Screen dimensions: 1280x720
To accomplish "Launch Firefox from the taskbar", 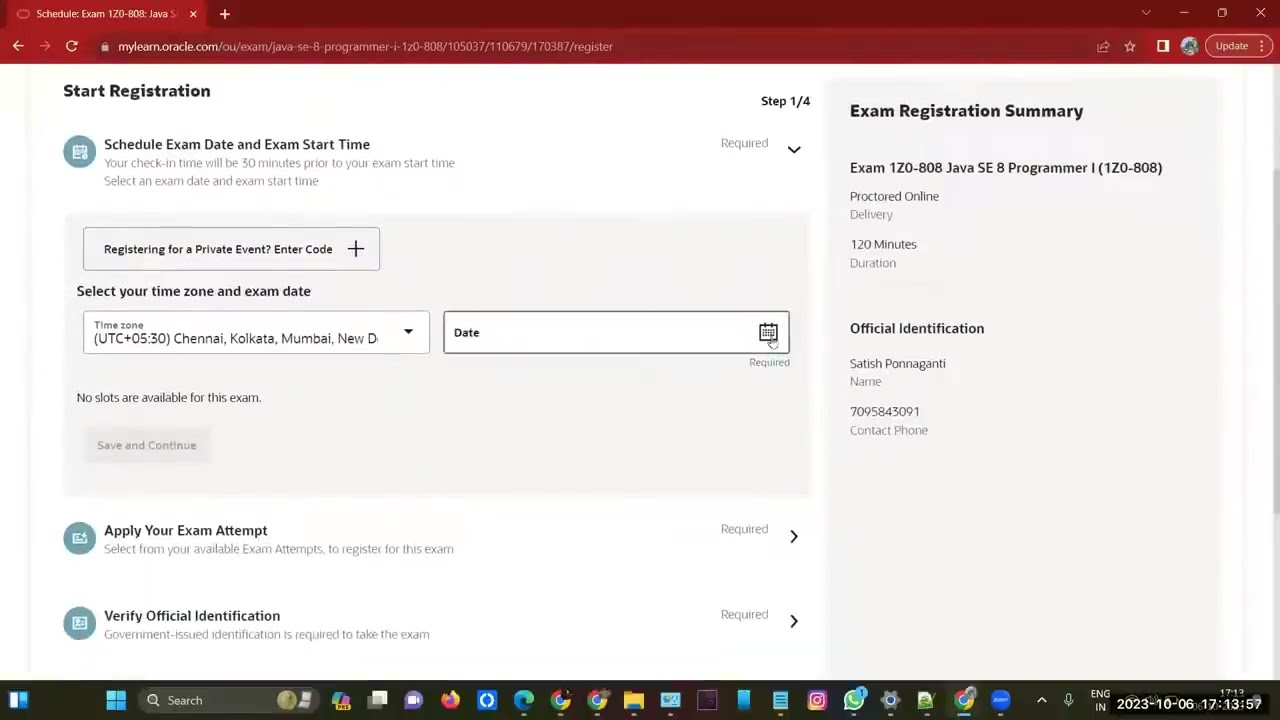I will (450, 700).
